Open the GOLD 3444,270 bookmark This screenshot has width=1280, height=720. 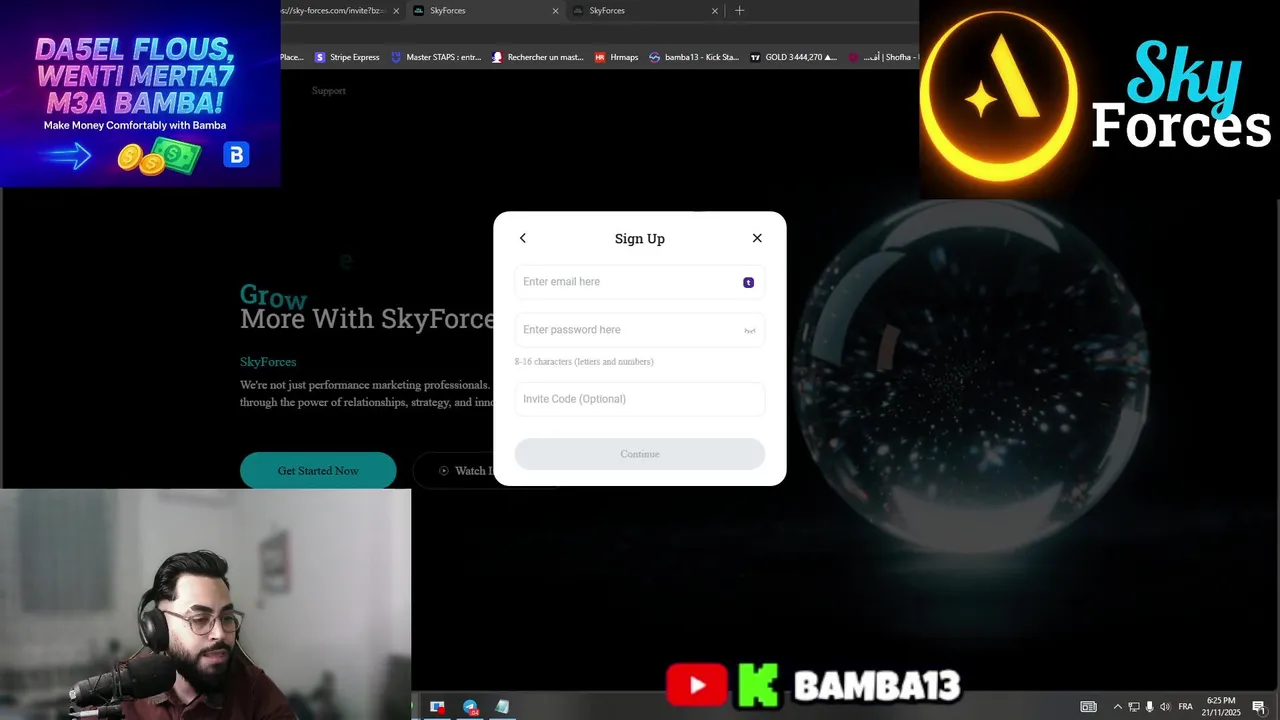794,57
